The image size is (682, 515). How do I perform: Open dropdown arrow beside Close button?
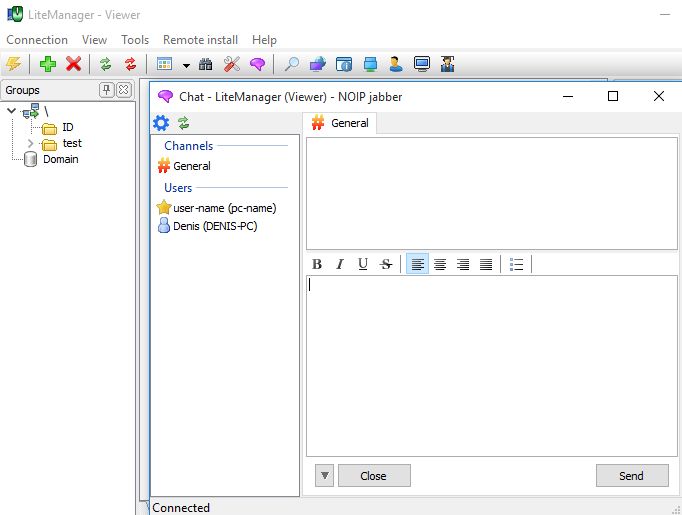(x=324, y=475)
